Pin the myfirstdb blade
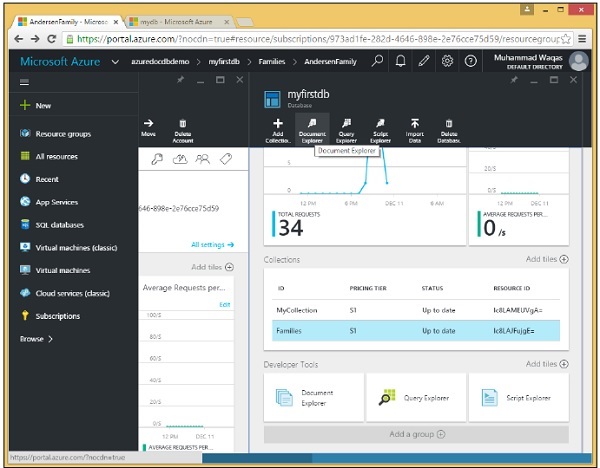Image resolution: width=600 pixels, height=468 pixels. pos(514,80)
